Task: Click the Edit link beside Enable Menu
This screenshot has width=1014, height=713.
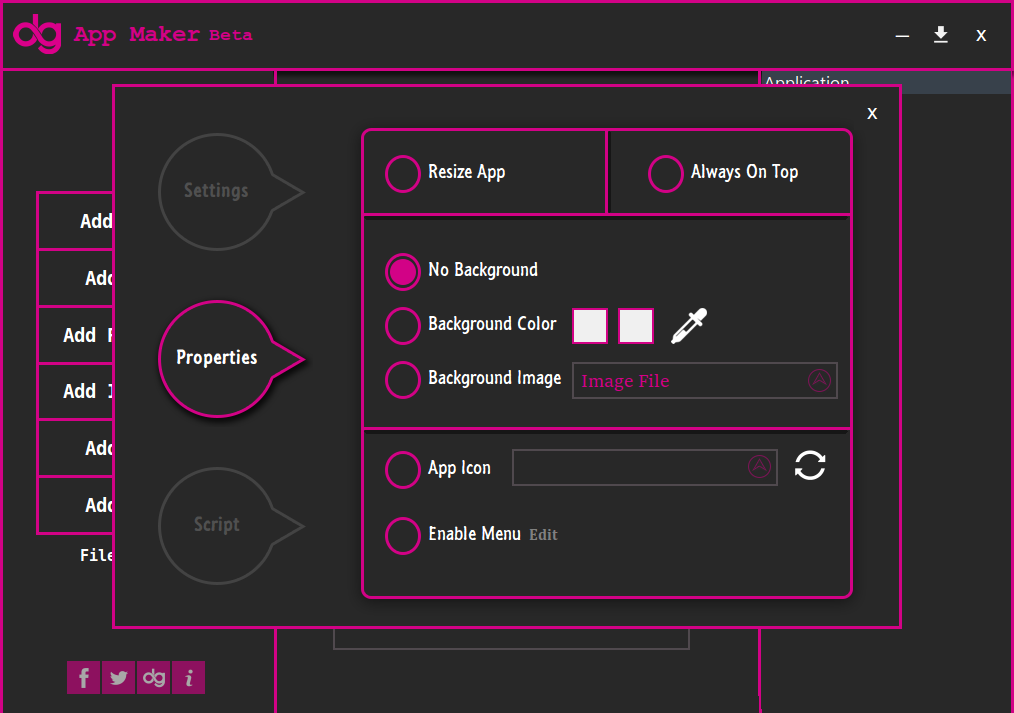Action: coord(543,535)
